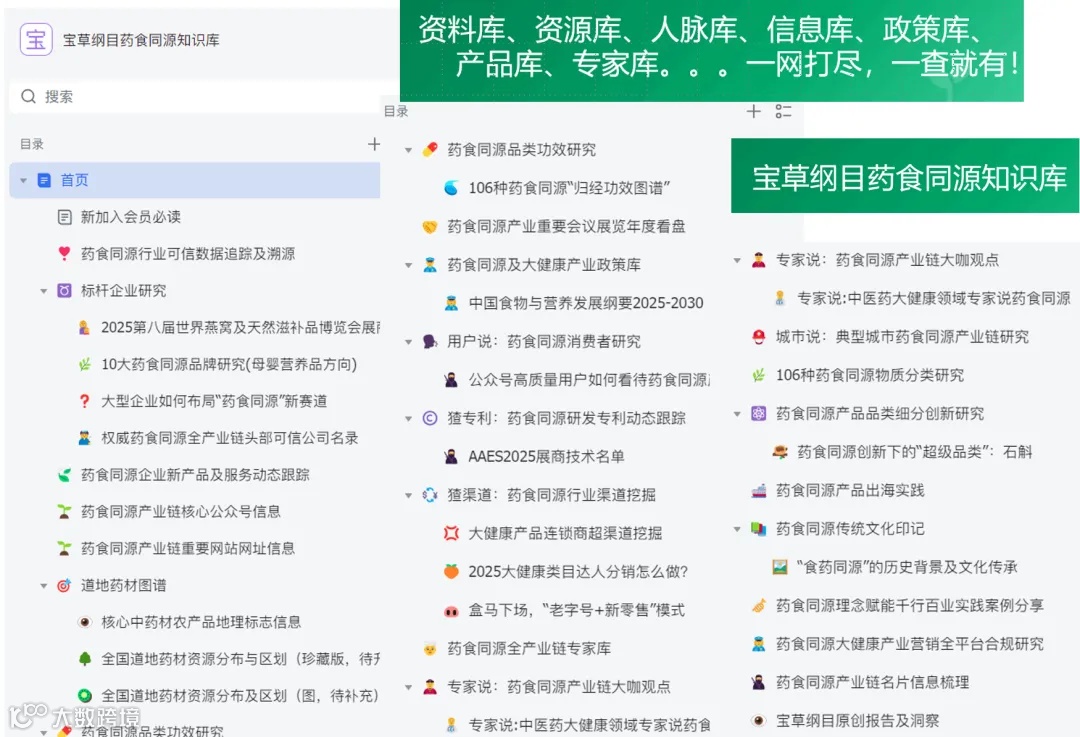Open 权威药食同源全产业链头部可信公司名录
The height and width of the screenshot is (737, 1080).
[229, 438]
